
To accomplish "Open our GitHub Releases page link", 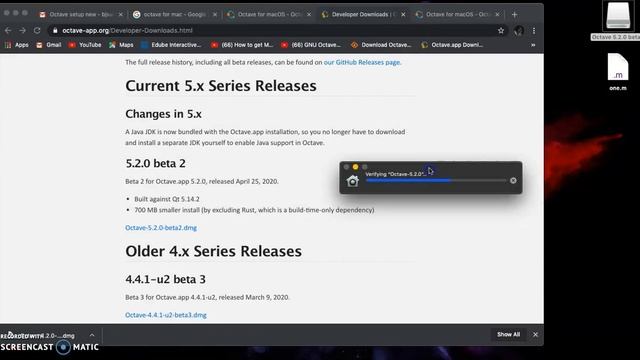I will click(362, 62).
